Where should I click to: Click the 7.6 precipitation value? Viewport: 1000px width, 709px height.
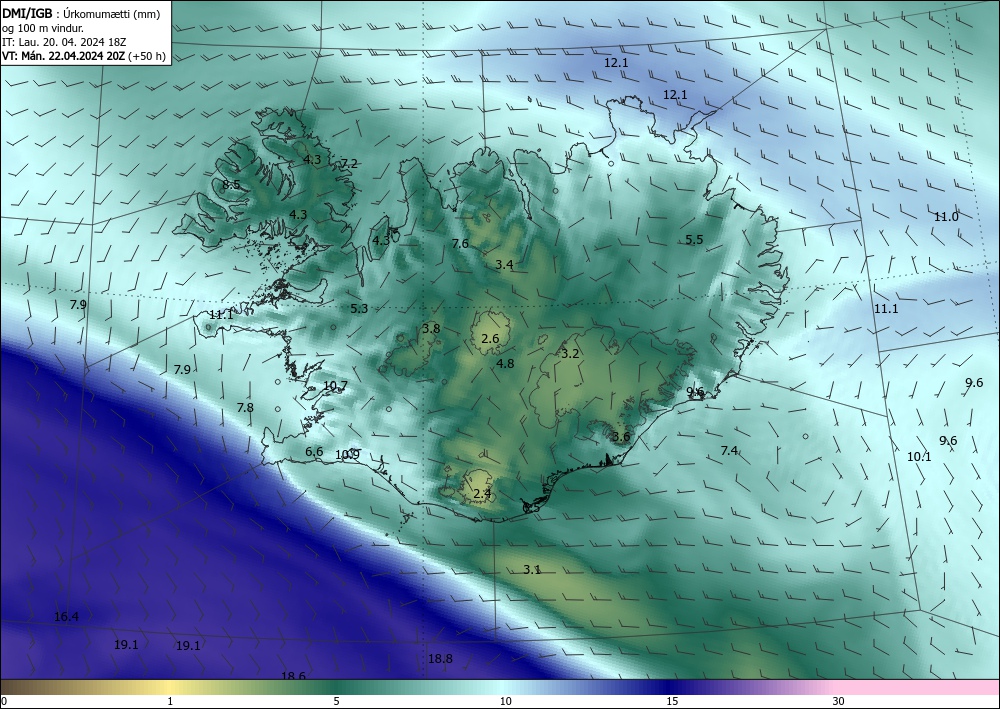460,244
